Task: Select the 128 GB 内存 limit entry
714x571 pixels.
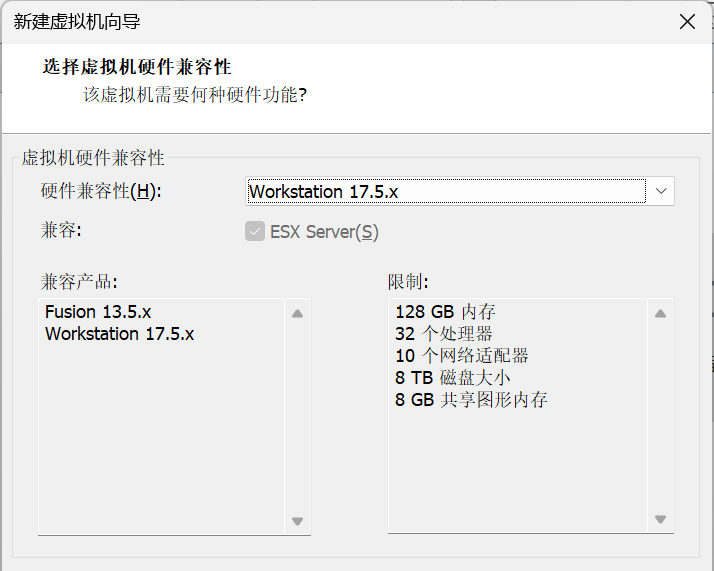Action: (x=445, y=312)
